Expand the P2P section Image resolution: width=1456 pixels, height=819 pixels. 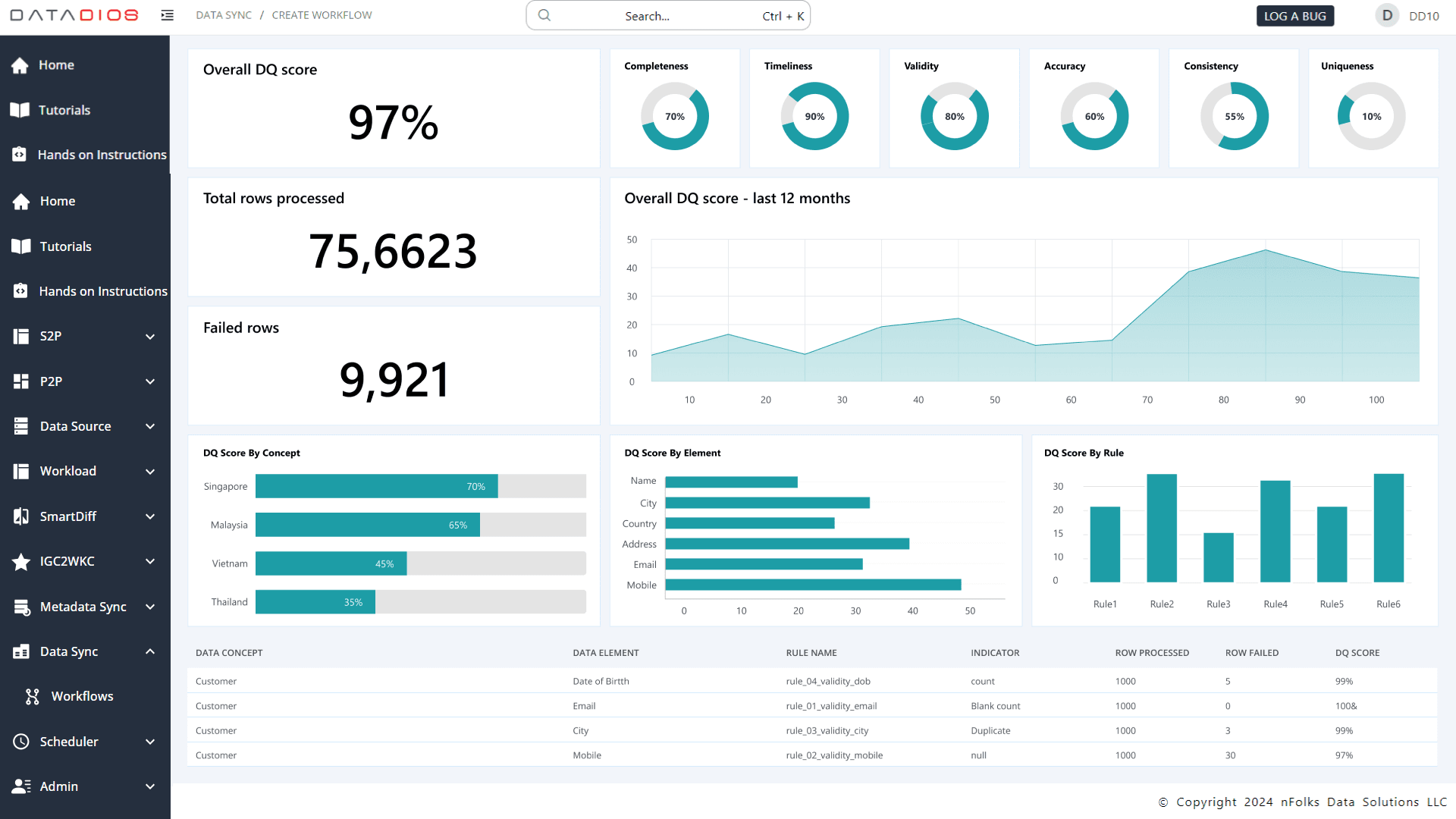(149, 381)
